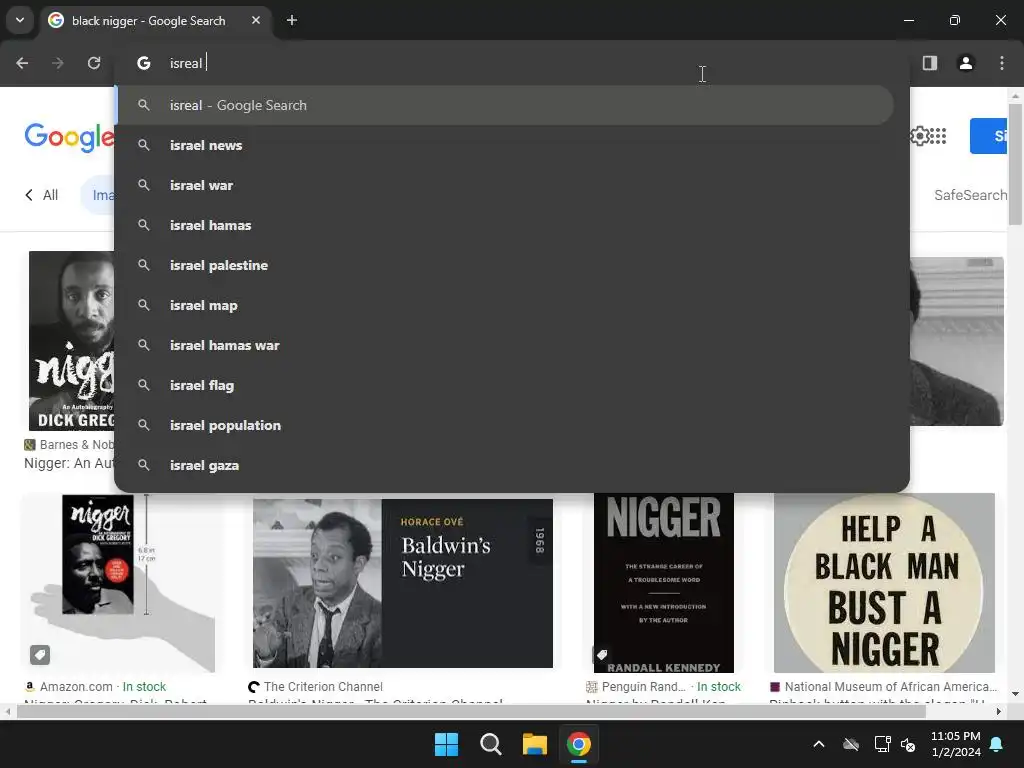Click the scroll down arrow
1024x768 pixels.
pos(1016,694)
